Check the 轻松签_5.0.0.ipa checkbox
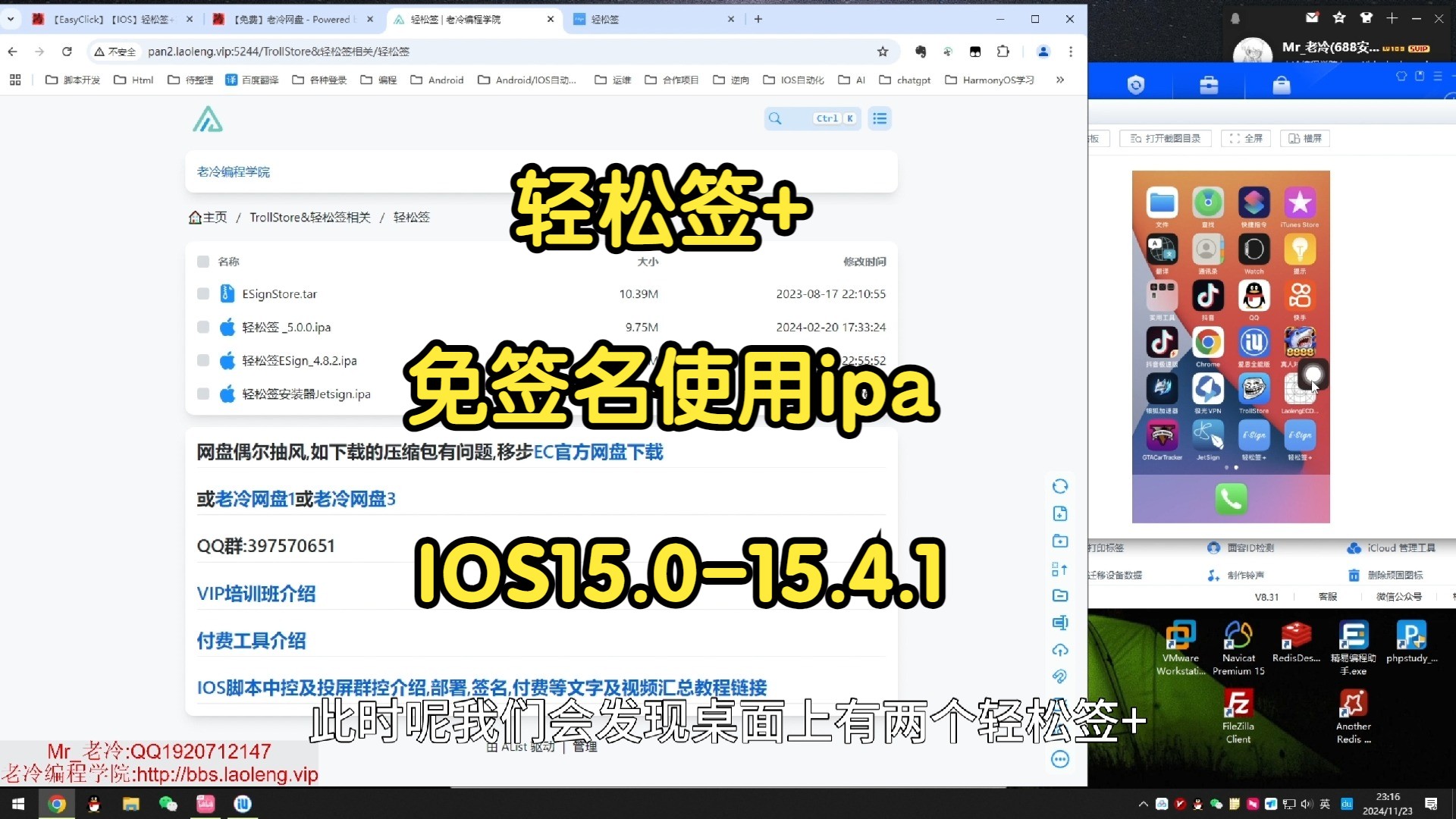1456x819 pixels. (203, 327)
